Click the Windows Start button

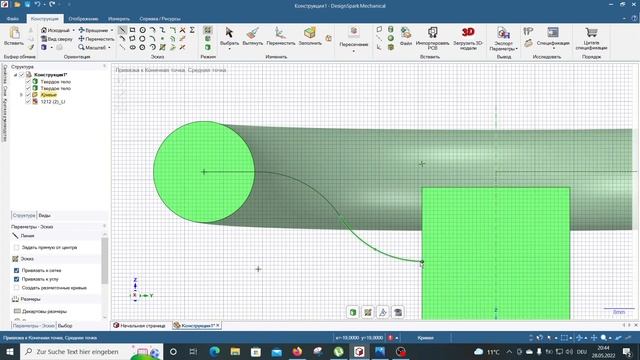tap(10, 351)
